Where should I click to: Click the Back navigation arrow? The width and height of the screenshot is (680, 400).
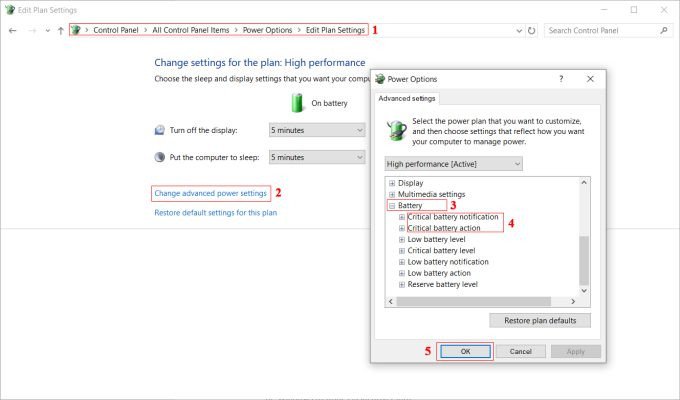[x=11, y=30]
